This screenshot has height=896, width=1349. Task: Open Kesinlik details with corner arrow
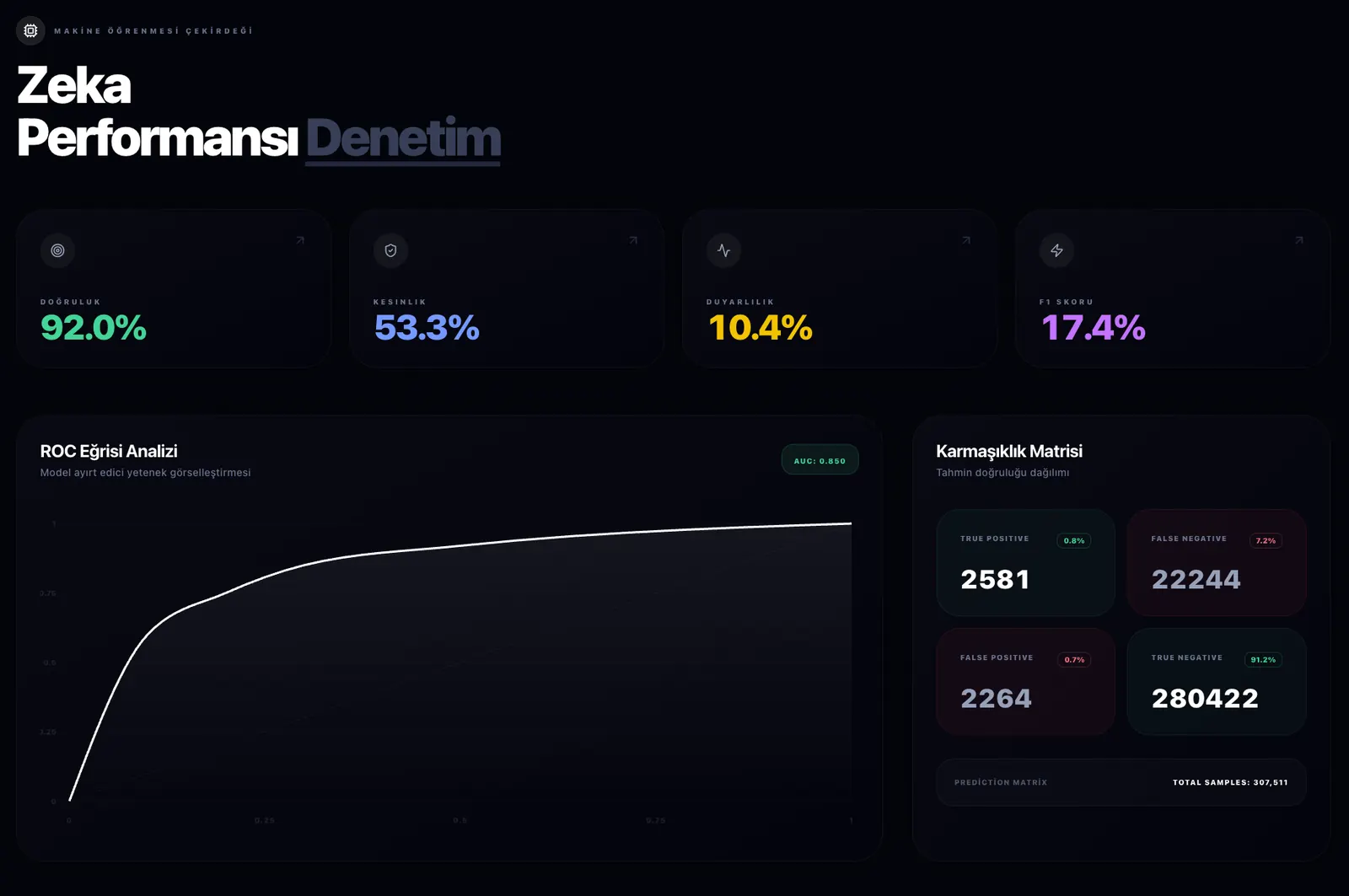coord(633,240)
